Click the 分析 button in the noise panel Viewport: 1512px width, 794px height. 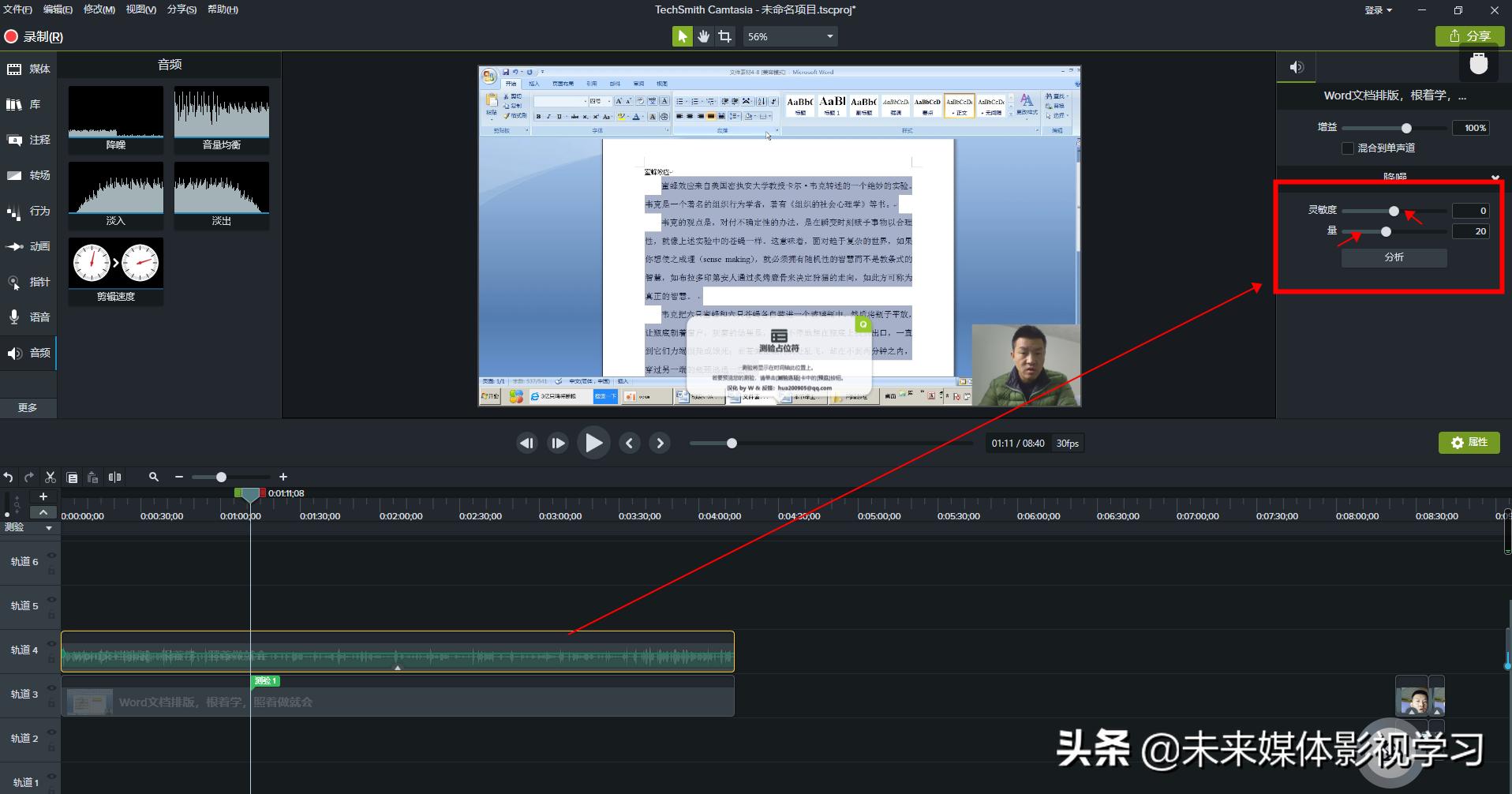(1393, 257)
